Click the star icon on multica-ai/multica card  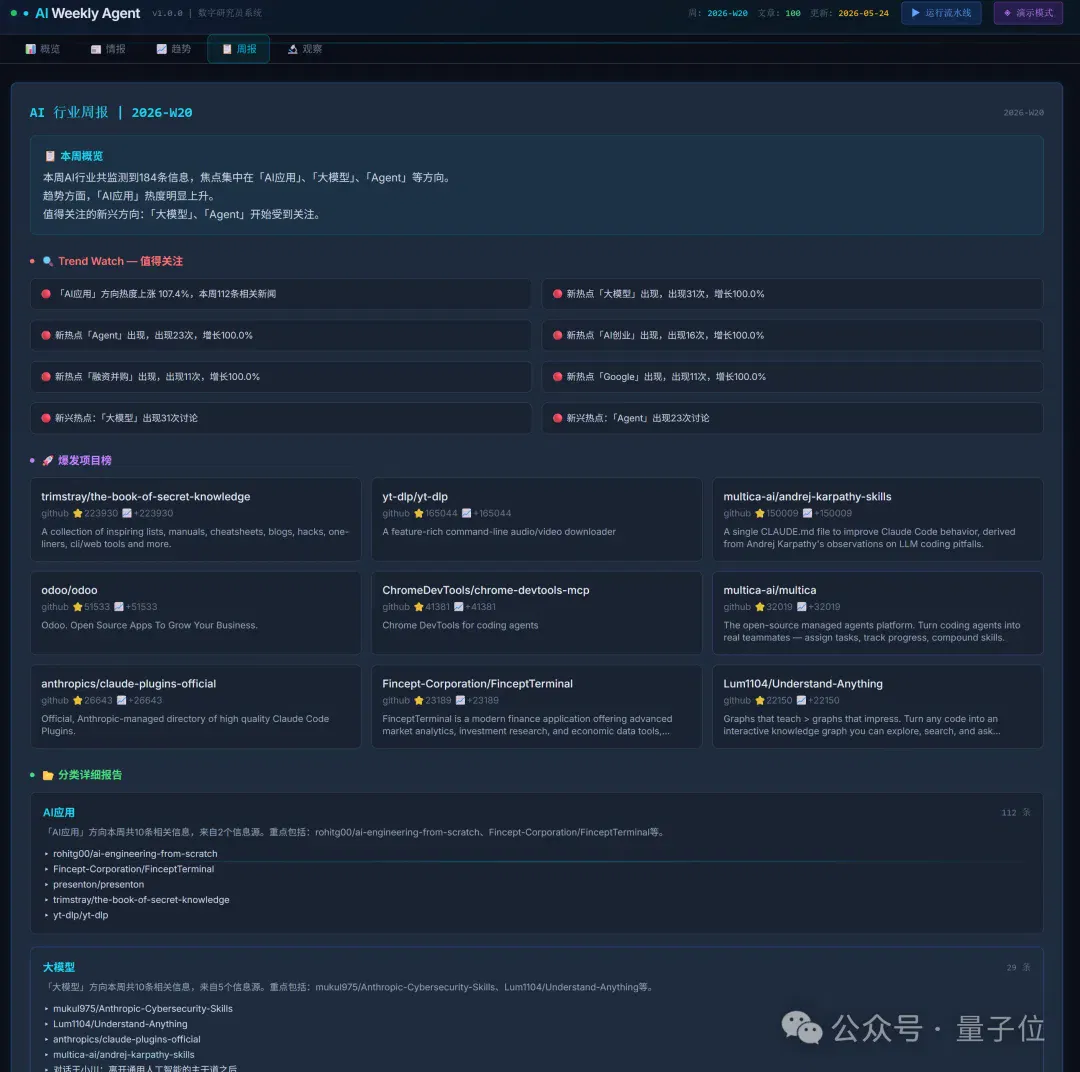pos(760,607)
